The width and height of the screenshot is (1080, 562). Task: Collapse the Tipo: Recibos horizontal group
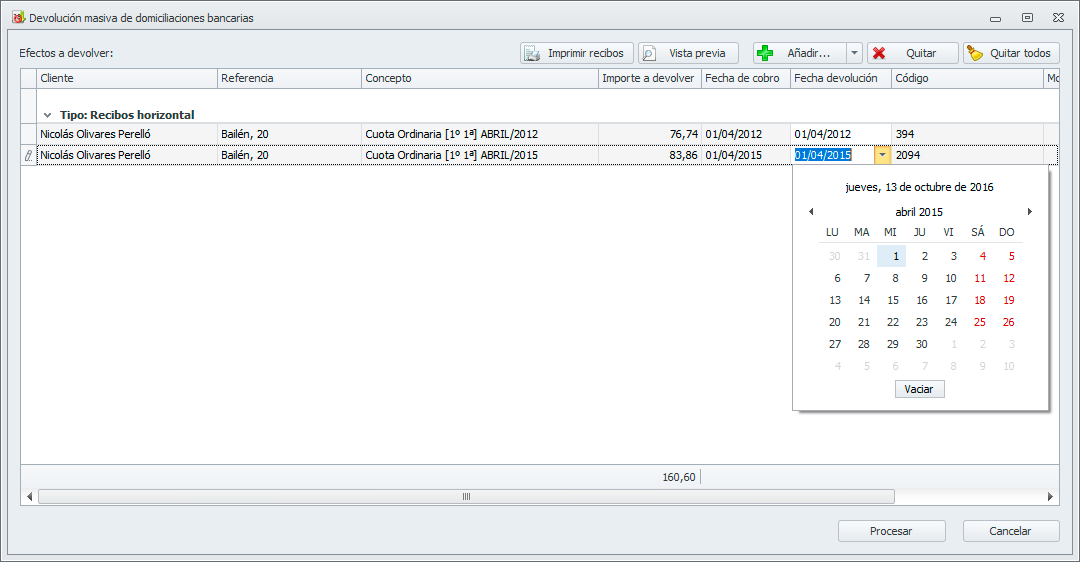pos(48,115)
